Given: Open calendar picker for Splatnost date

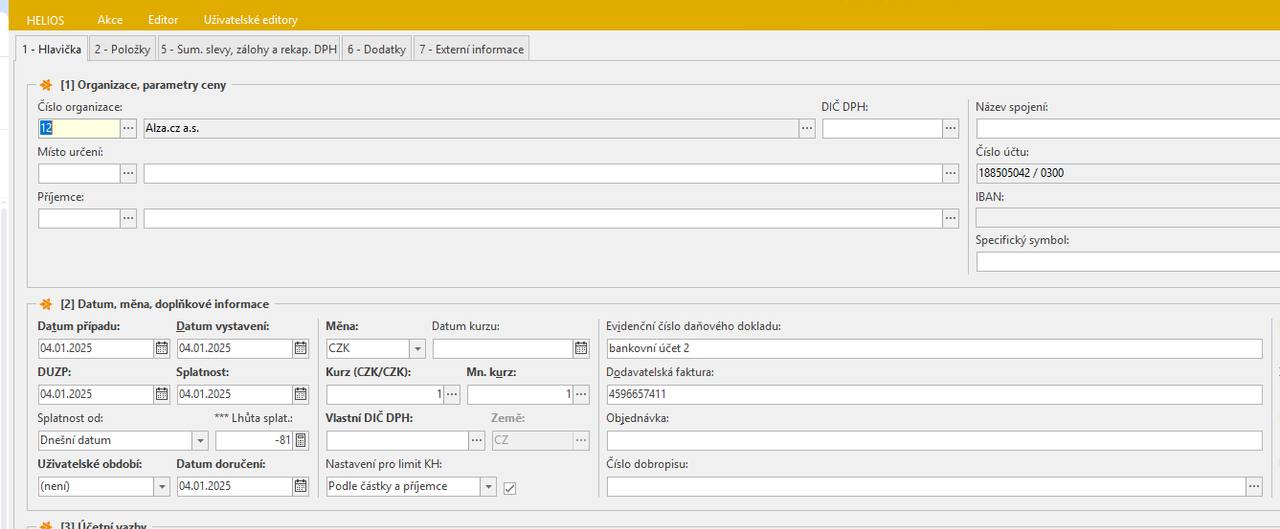Looking at the screenshot, I should (300, 395).
